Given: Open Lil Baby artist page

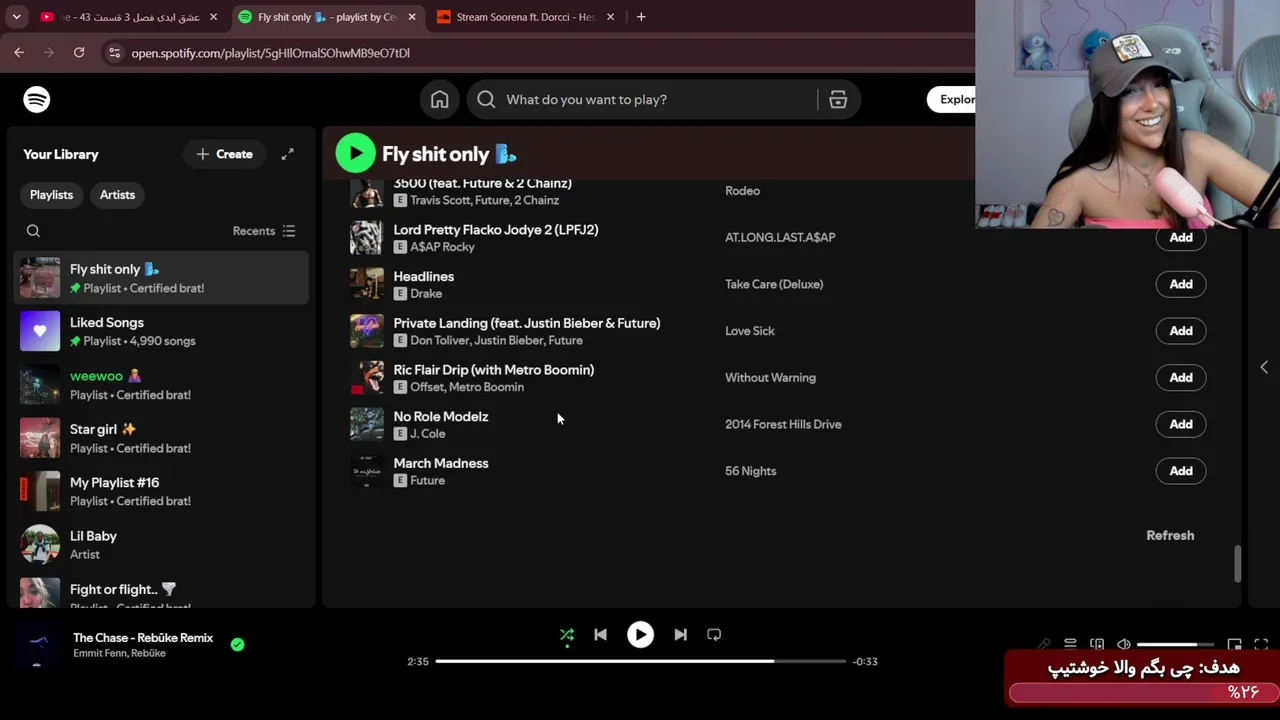Looking at the screenshot, I should click(x=162, y=545).
